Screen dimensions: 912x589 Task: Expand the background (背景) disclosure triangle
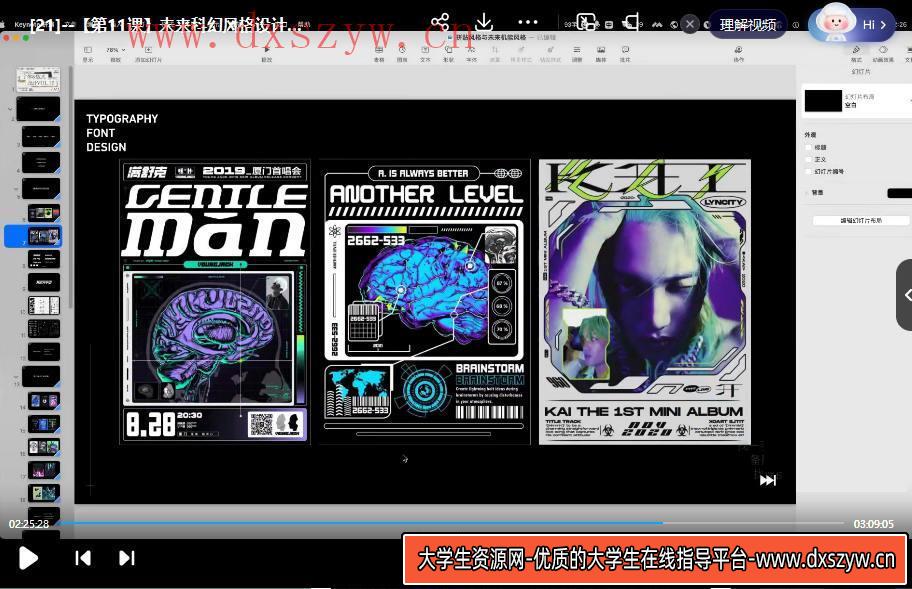tap(807, 192)
